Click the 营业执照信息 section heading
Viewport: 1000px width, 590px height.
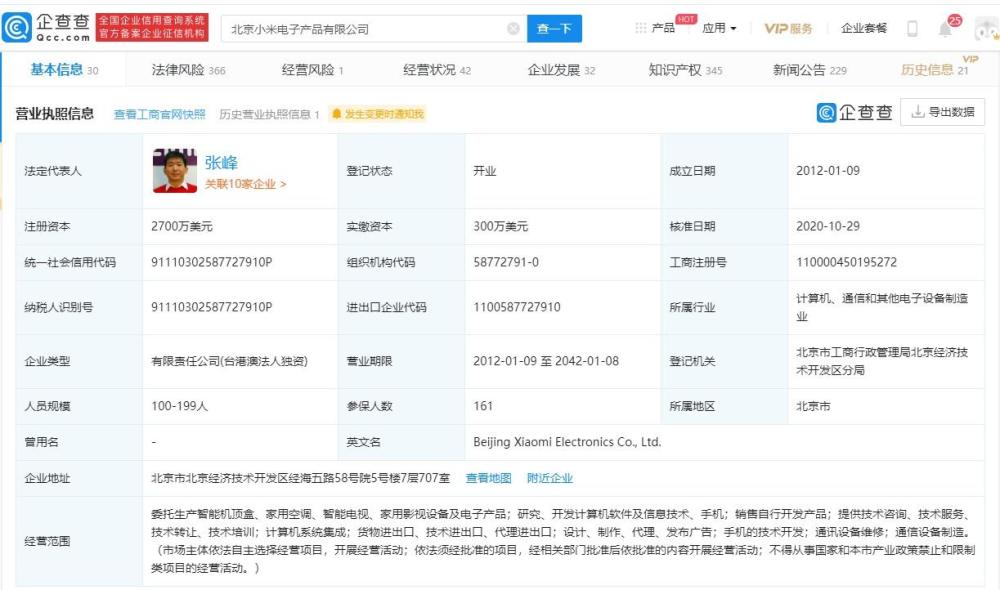55,114
